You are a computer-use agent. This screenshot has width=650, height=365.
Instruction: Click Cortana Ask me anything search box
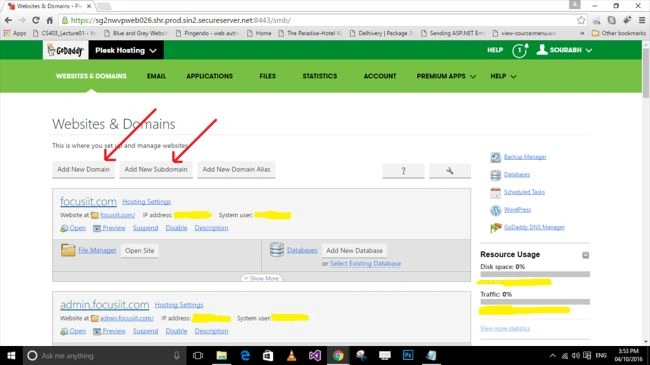pyautogui.click(x=104, y=355)
